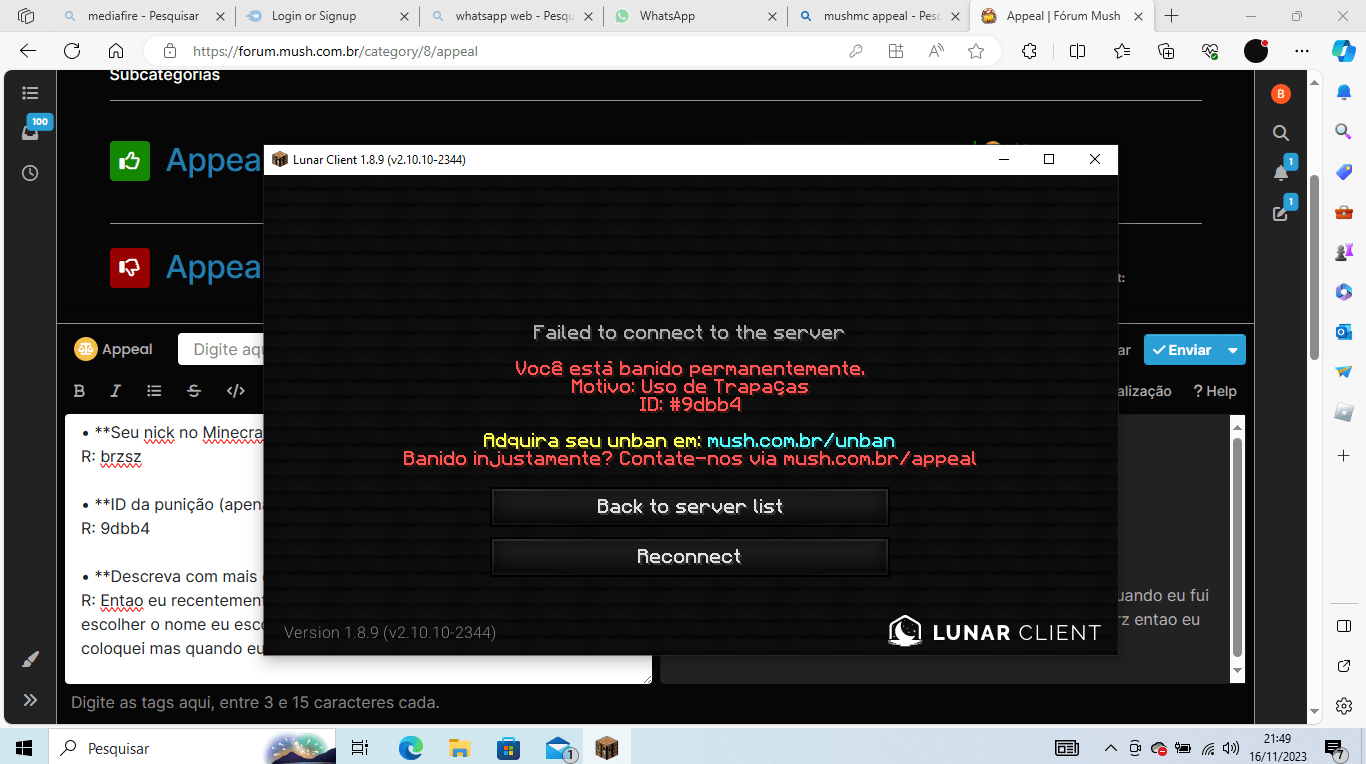Open the forum search icon
The image size is (1366, 764).
point(1281,133)
